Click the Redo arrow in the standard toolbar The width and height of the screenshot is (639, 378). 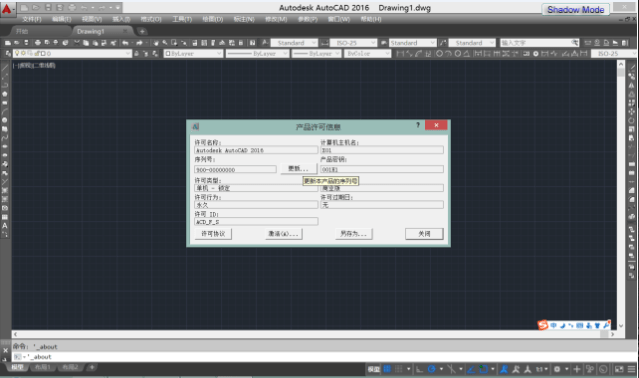(x=139, y=43)
